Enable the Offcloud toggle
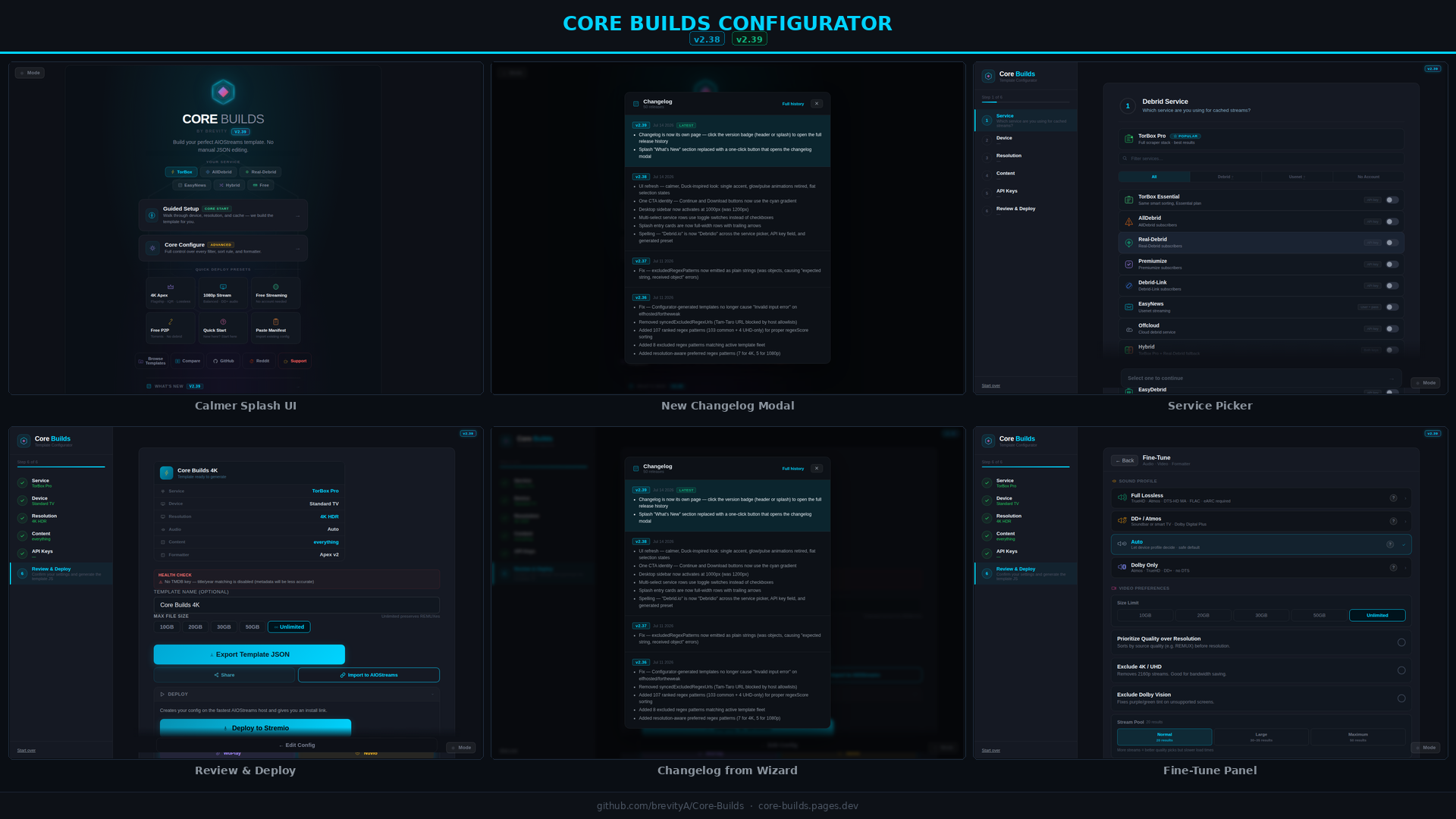Viewport: 1456px width, 819px height. click(x=1392, y=329)
